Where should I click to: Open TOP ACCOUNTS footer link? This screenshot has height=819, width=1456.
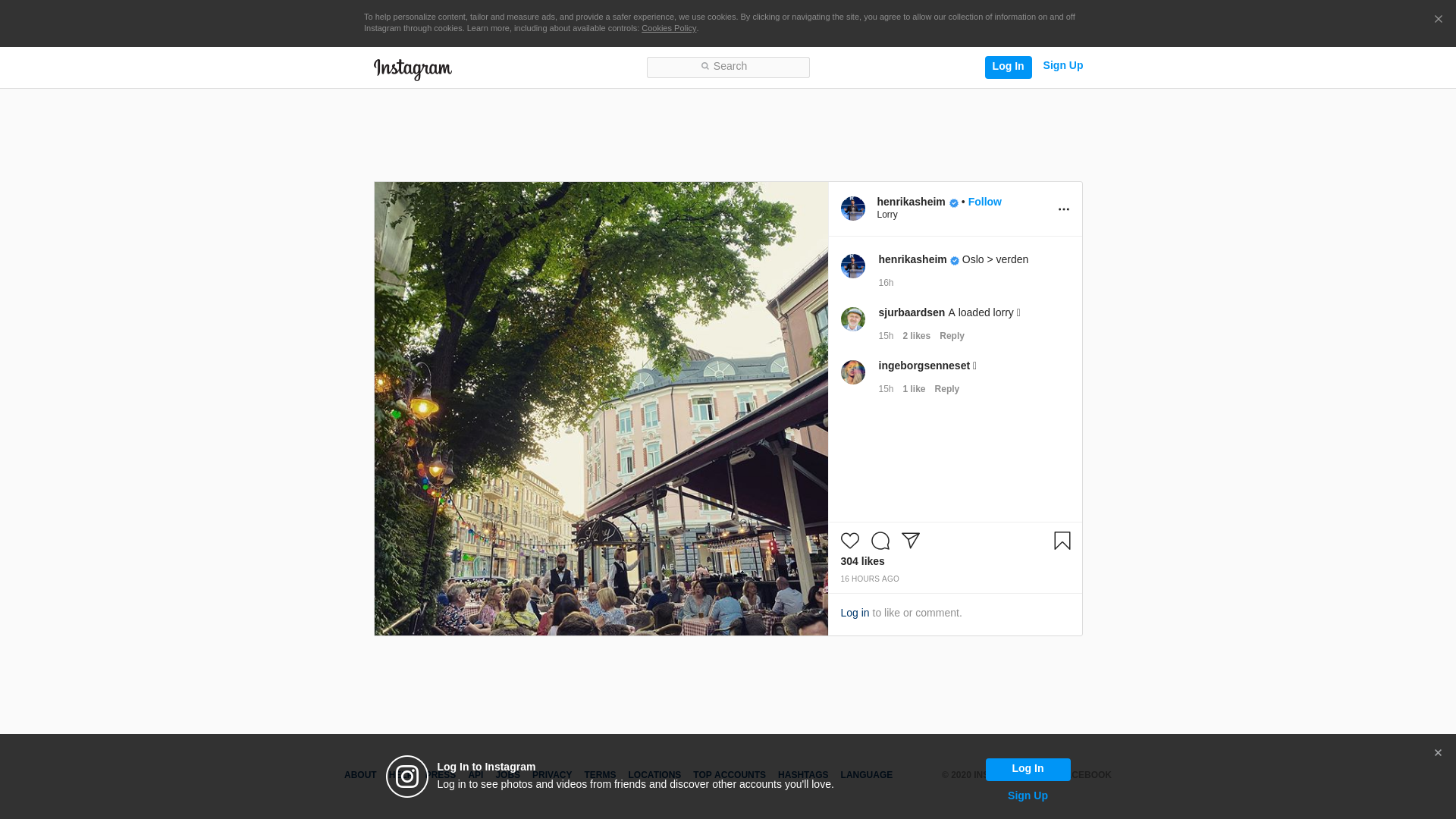(730, 775)
